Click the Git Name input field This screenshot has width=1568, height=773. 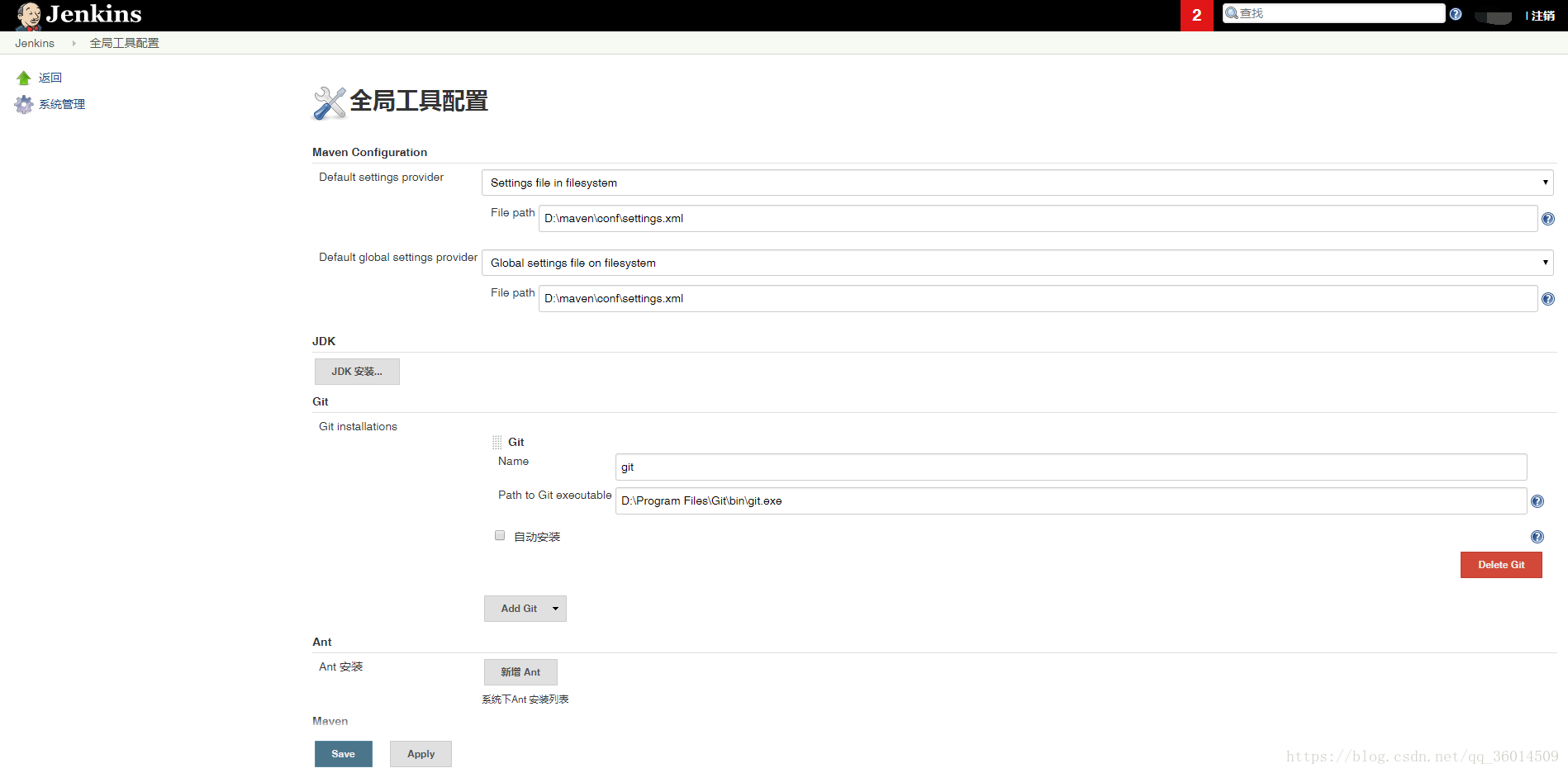(1071, 467)
